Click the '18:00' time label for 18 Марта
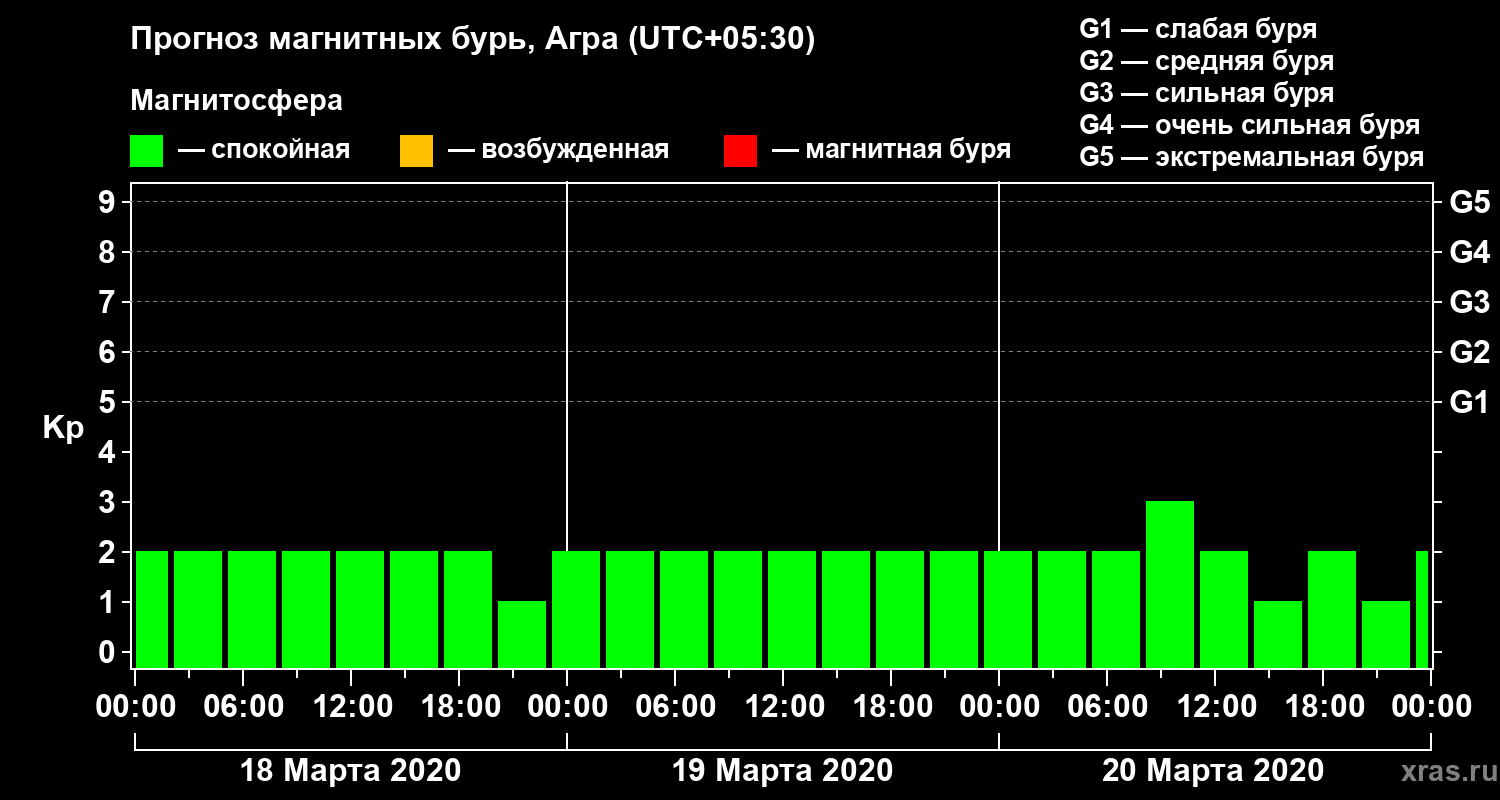 click(459, 707)
